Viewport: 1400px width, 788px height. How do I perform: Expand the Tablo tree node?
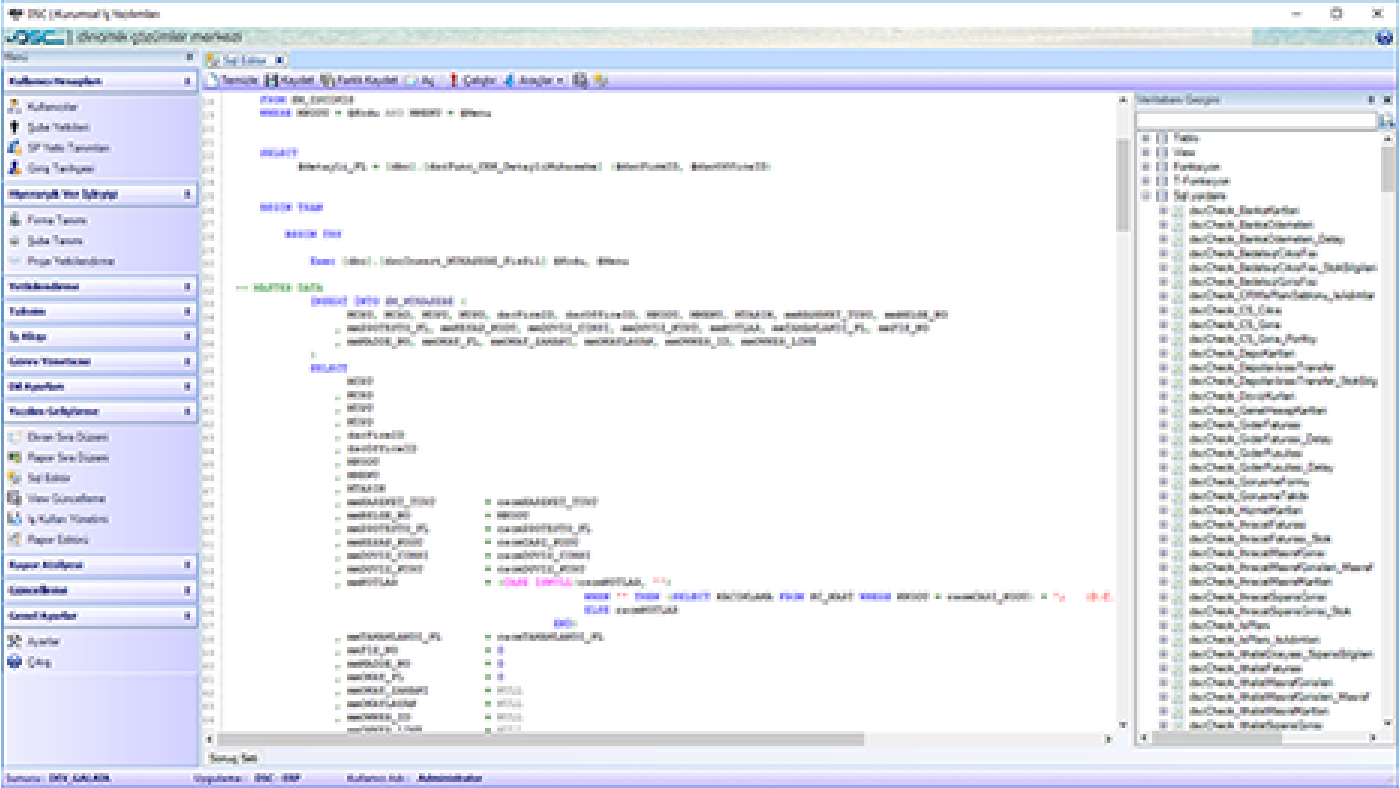tap(1145, 137)
